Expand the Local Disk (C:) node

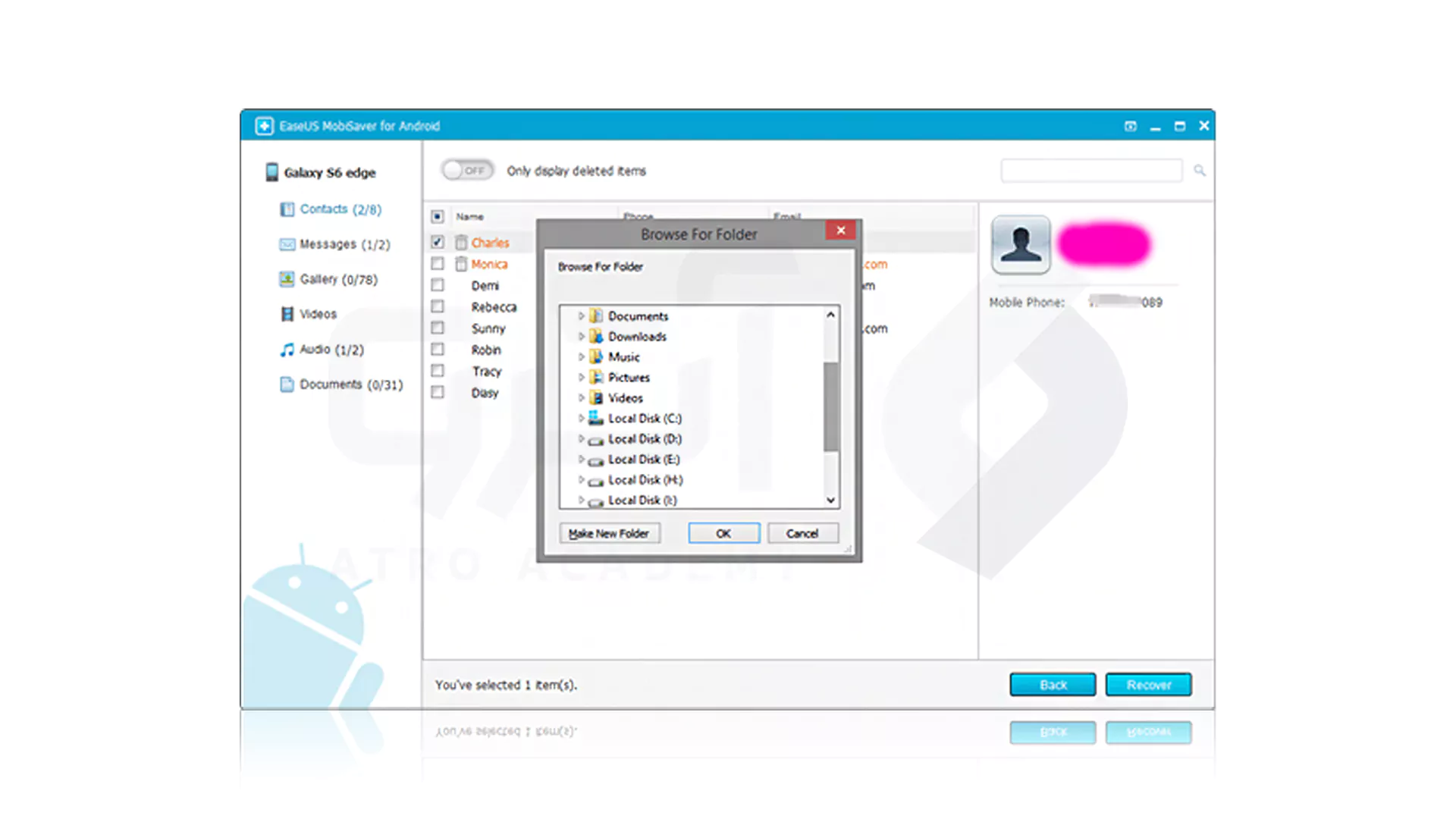tap(582, 419)
